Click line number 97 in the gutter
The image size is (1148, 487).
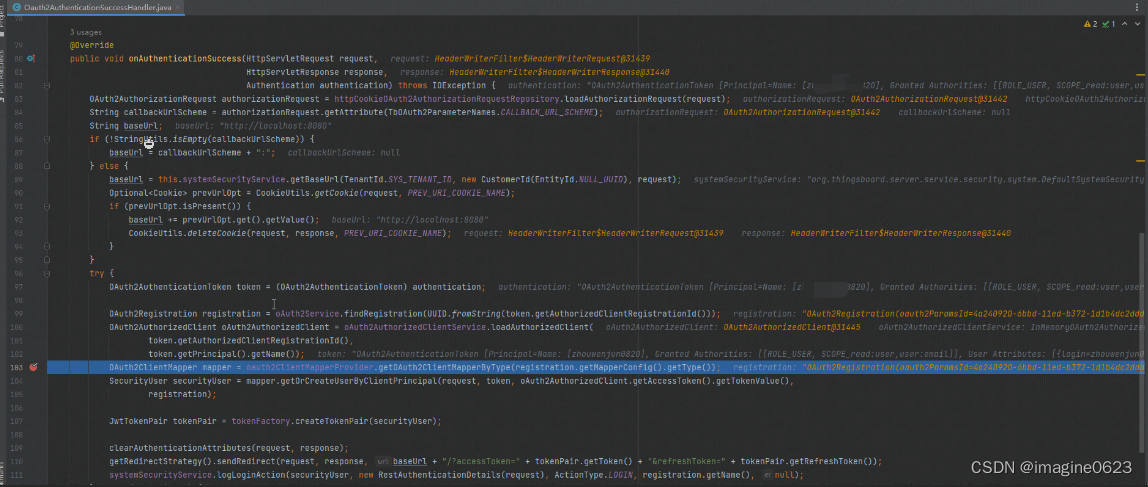coord(18,286)
